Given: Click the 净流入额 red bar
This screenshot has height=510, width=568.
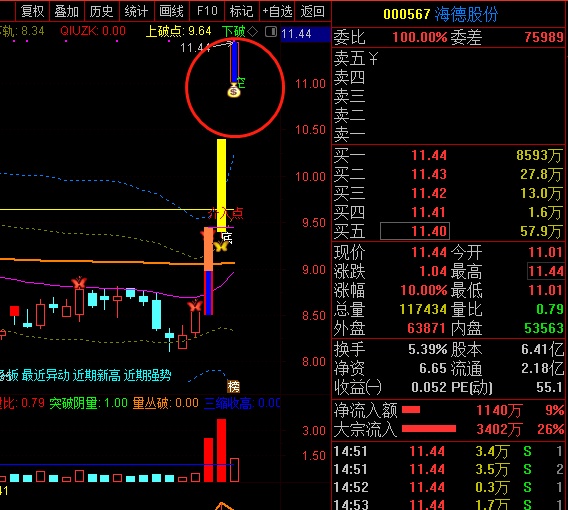Looking at the screenshot, I should pos(411,410).
